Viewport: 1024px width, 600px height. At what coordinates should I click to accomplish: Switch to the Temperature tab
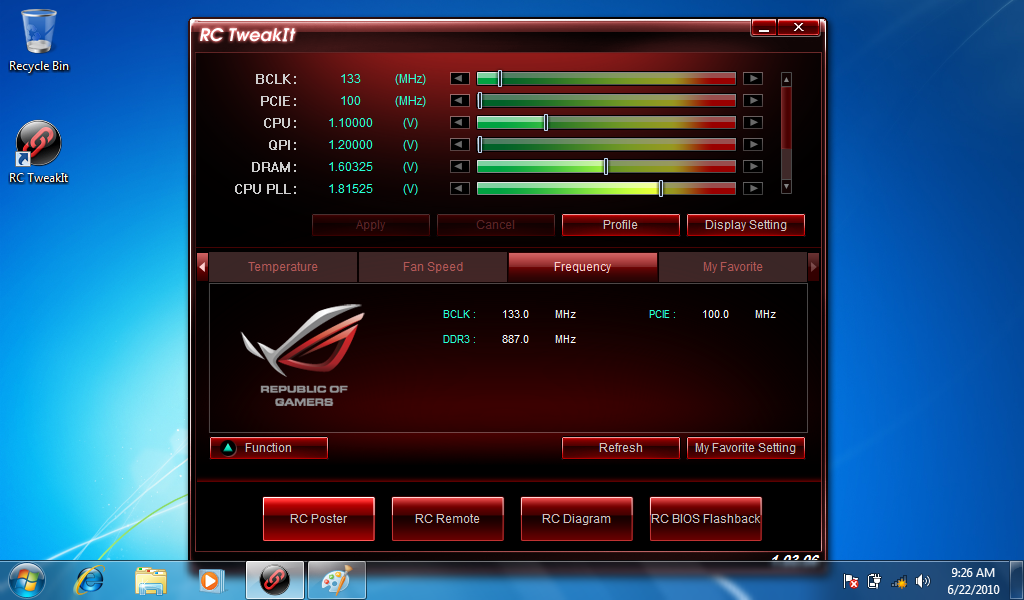click(x=283, y=267)
